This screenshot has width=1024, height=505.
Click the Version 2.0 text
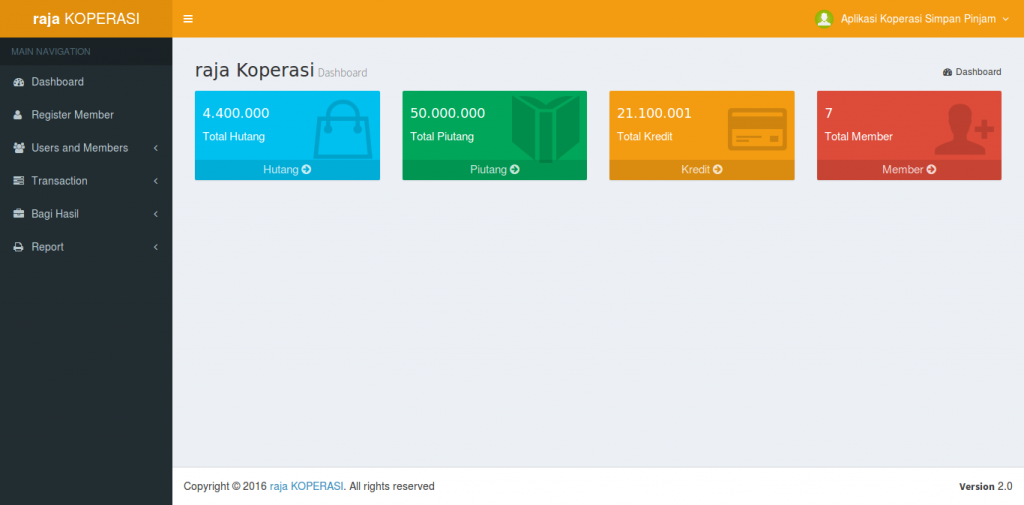[x=985, y=487]
